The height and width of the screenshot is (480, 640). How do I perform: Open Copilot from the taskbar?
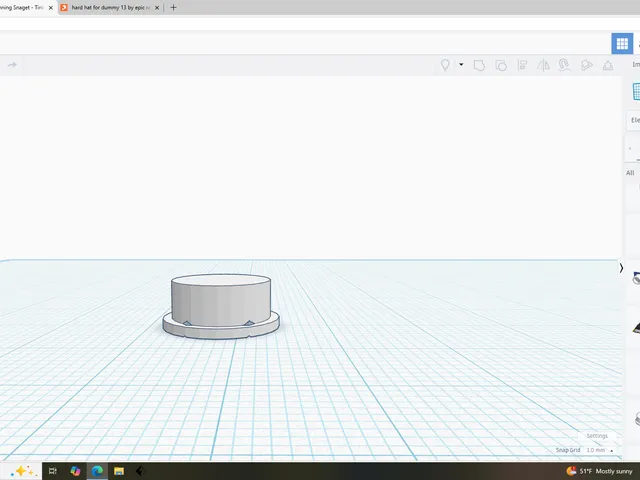click(x=75, y=471)
